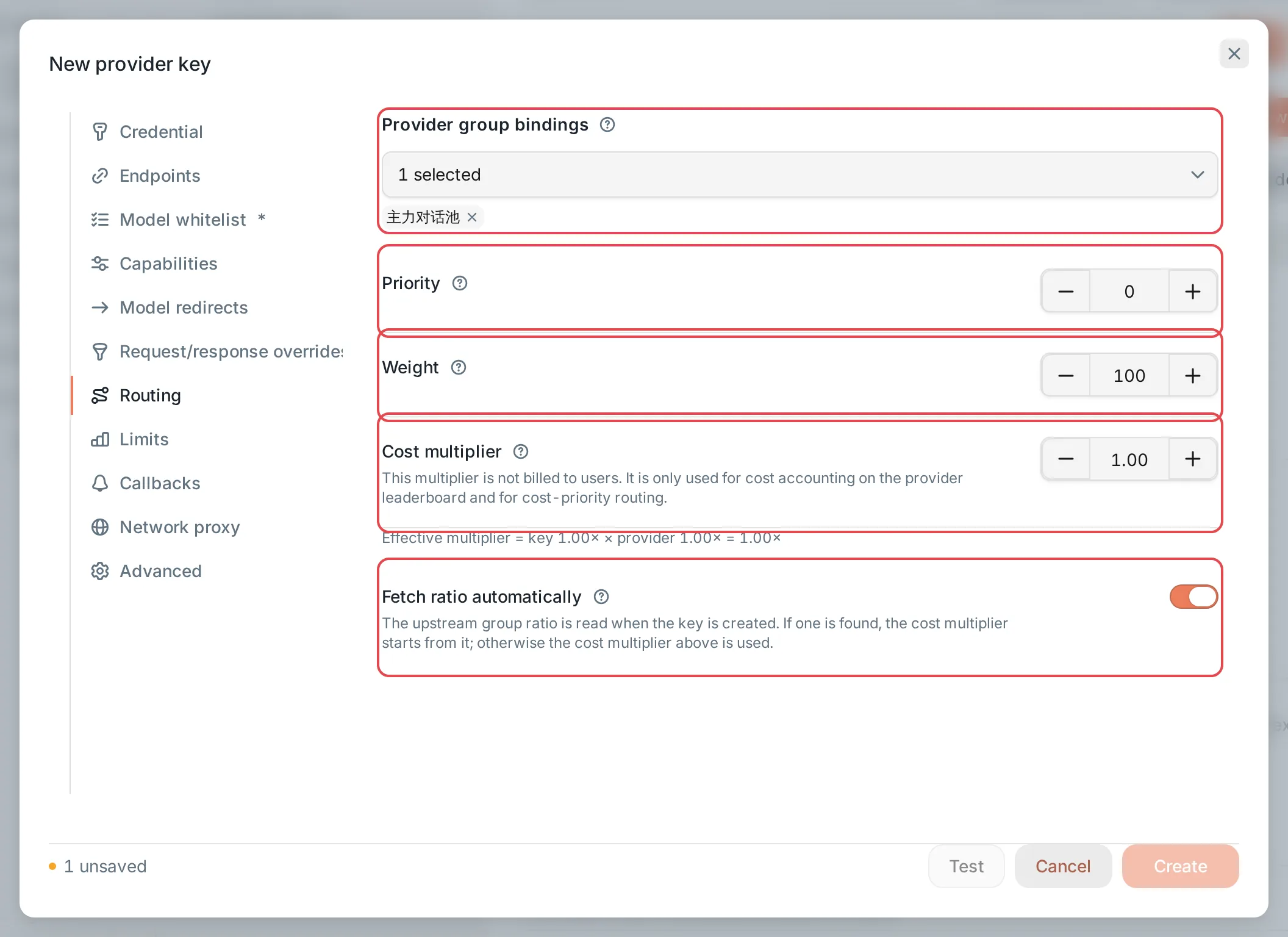Open the provider group bindings dropdown

[x=800, y=174]
